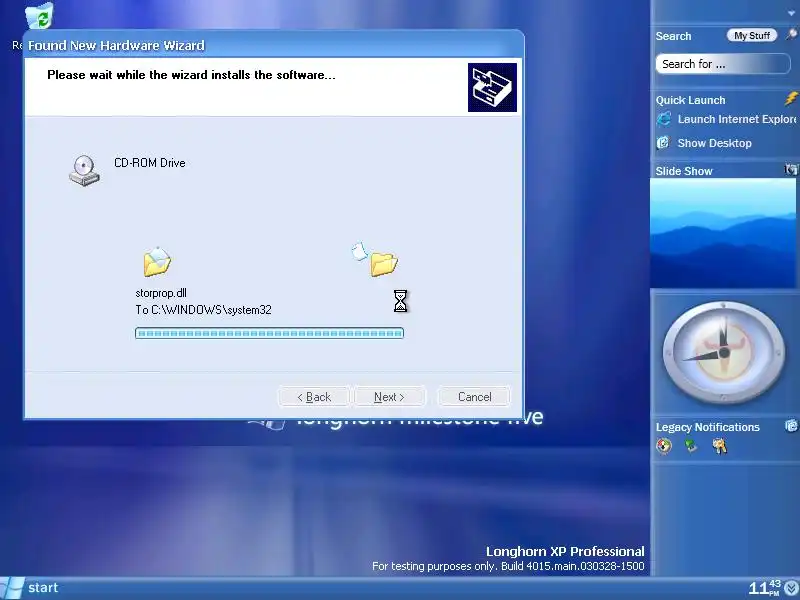Launch Internet Explorer from Quick Launch
Image resolution: width=800 pixels, height=600 pixels.
737,119
